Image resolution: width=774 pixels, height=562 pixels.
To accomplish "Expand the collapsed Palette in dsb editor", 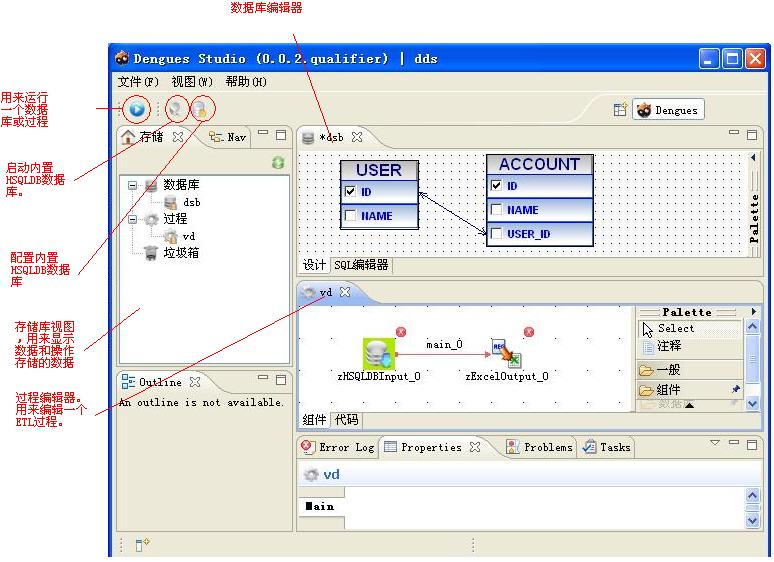I will coord(753,157).
